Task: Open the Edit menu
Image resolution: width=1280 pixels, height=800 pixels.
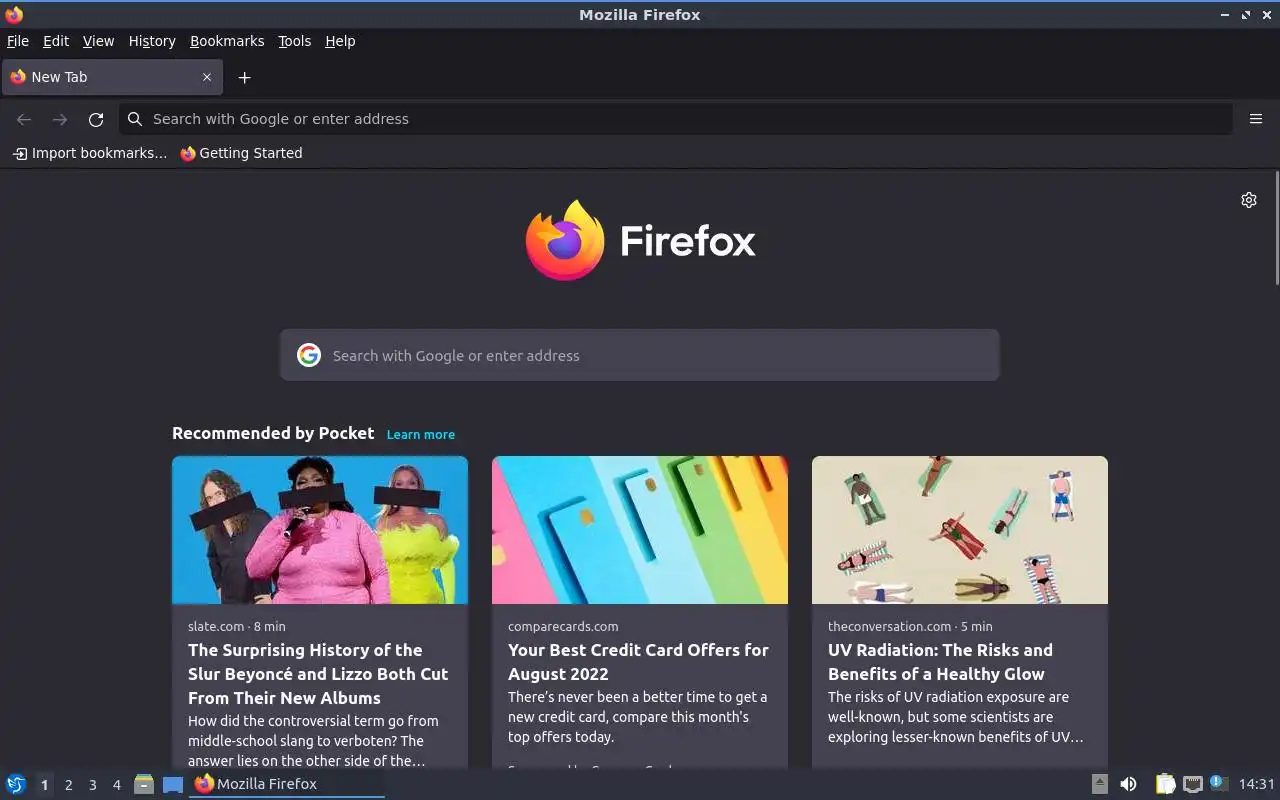Action: (x=56, y=41)
